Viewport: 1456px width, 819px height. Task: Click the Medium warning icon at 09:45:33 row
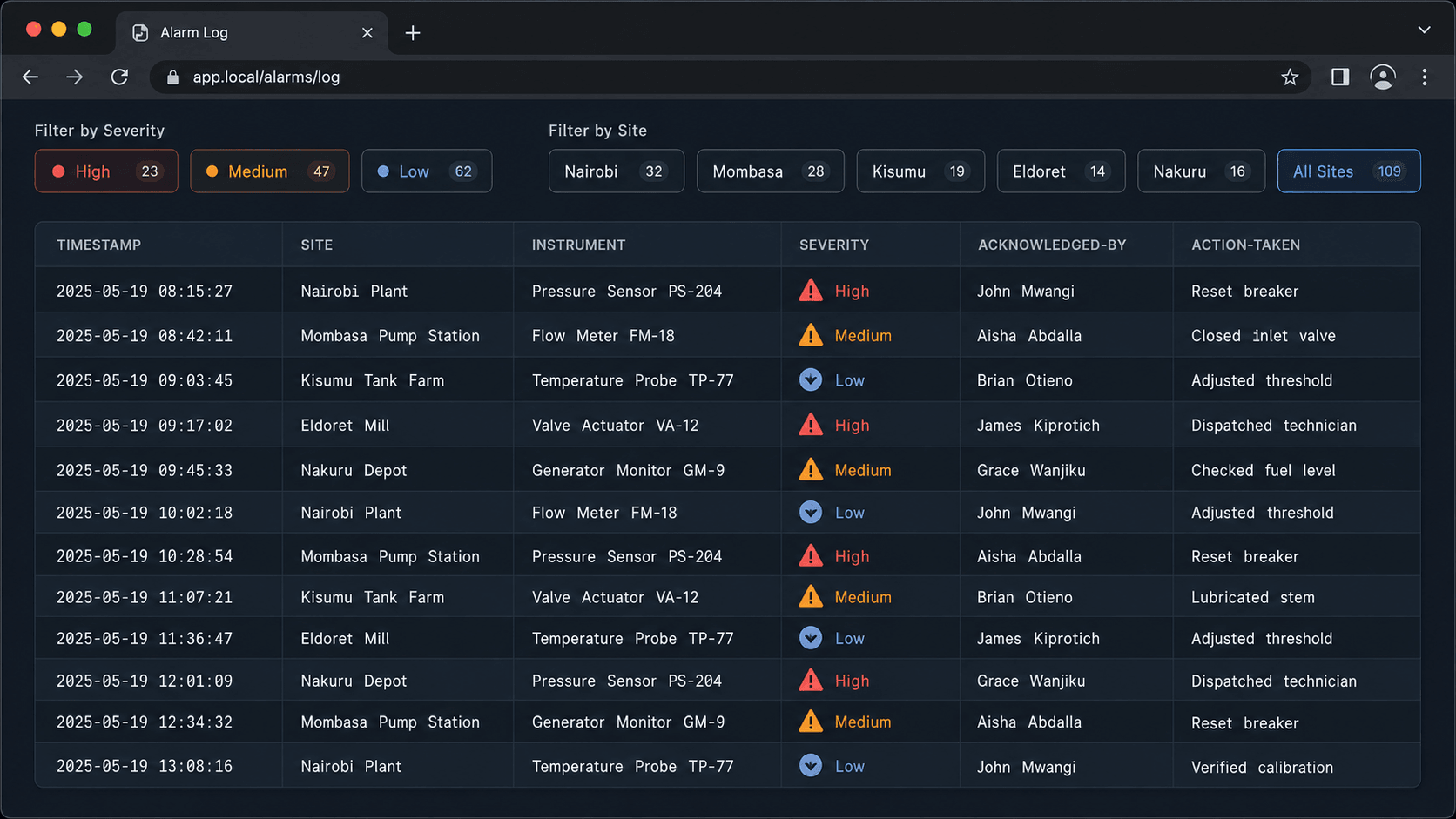pyautogui.click(x=811, y=469)
